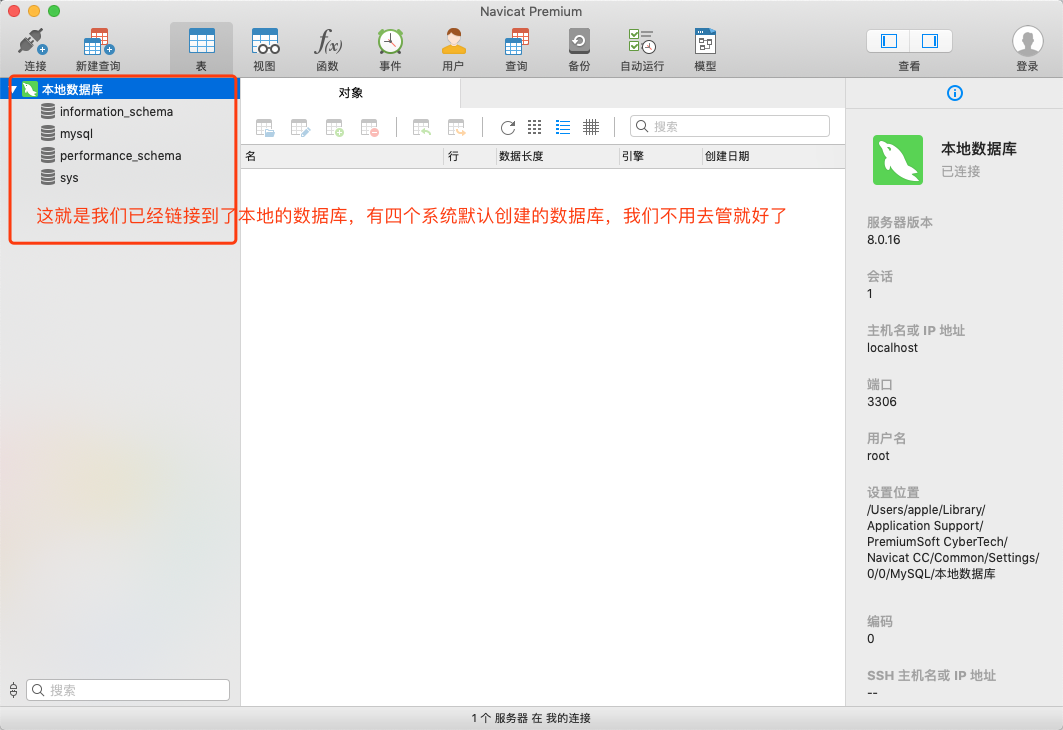
Task: Click the MySQL dolphin icon in info panel
Action: 898,160
